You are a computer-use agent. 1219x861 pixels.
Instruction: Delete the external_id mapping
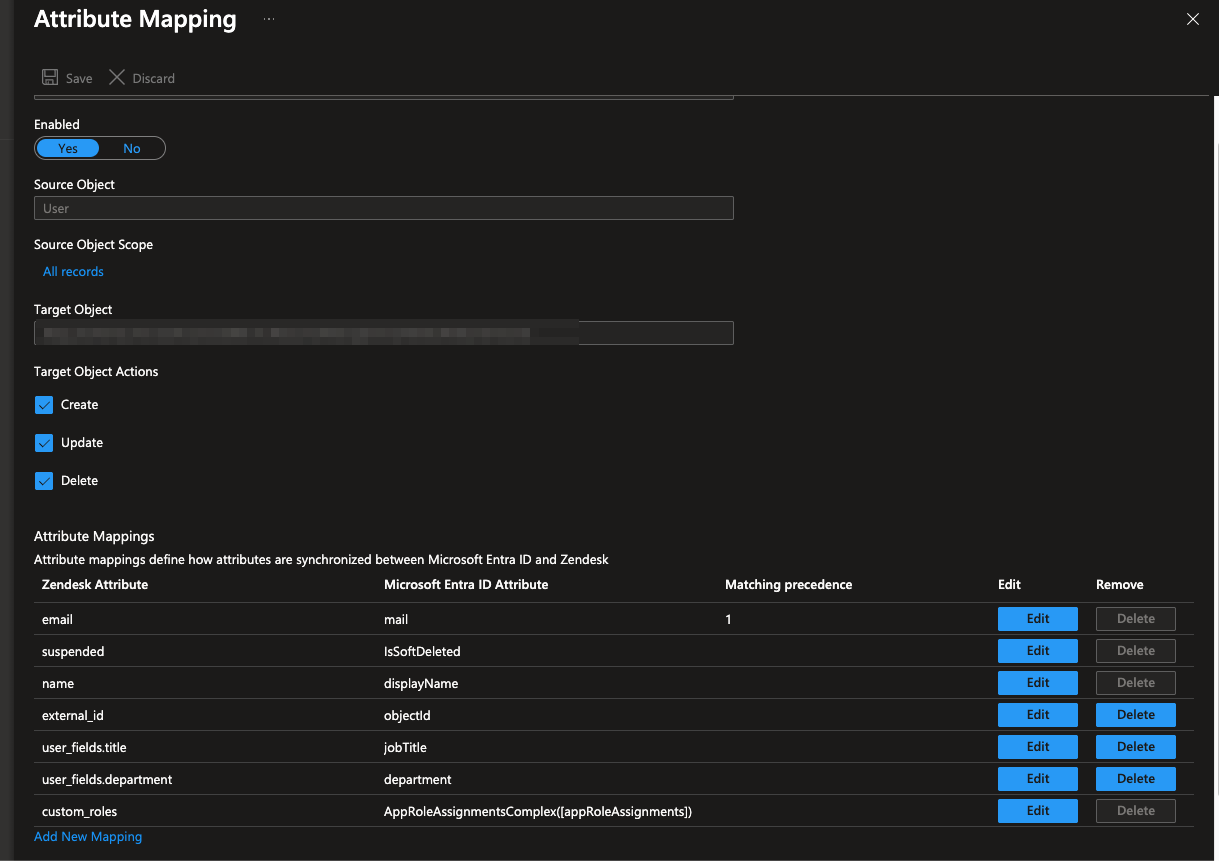1136,715
